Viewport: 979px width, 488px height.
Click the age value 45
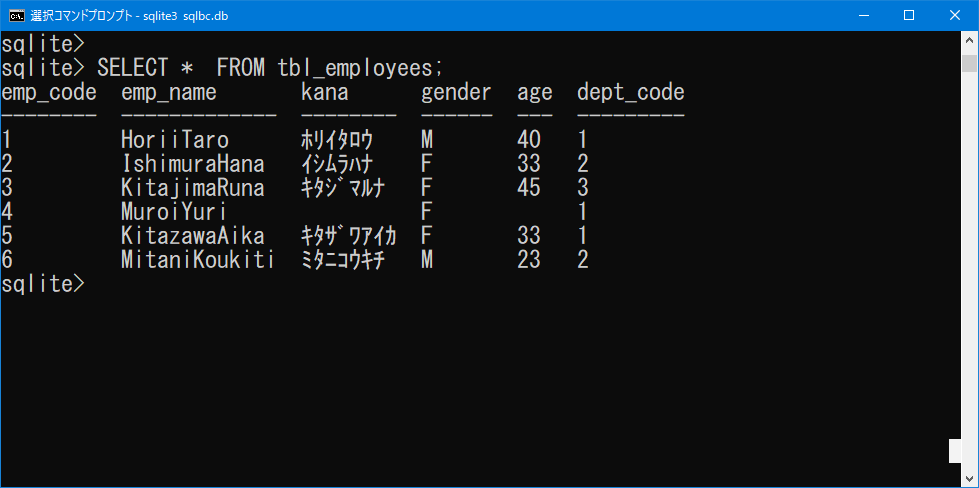click(529, 188)
